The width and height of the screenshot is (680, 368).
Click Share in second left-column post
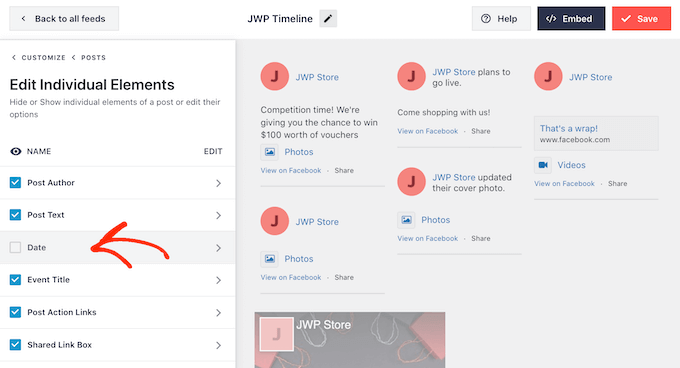(344, 277)
